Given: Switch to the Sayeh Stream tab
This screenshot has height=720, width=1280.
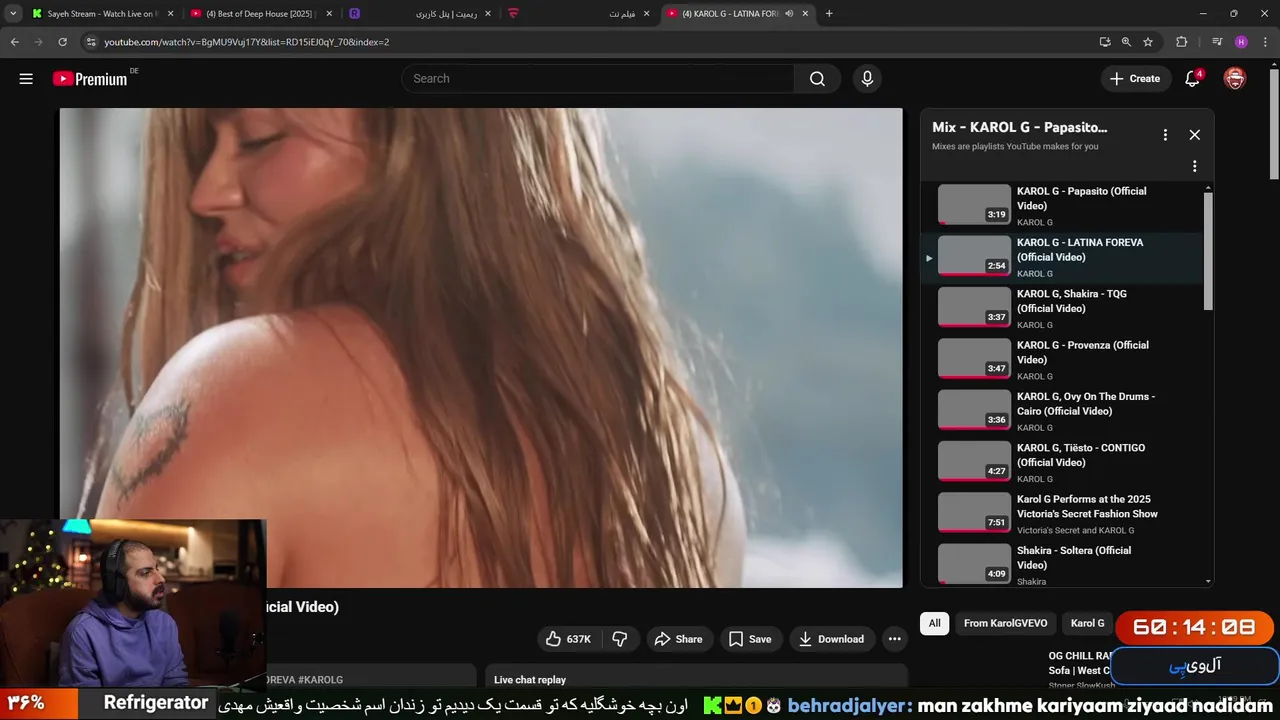Looking at the screenshot, I should 103,14.
